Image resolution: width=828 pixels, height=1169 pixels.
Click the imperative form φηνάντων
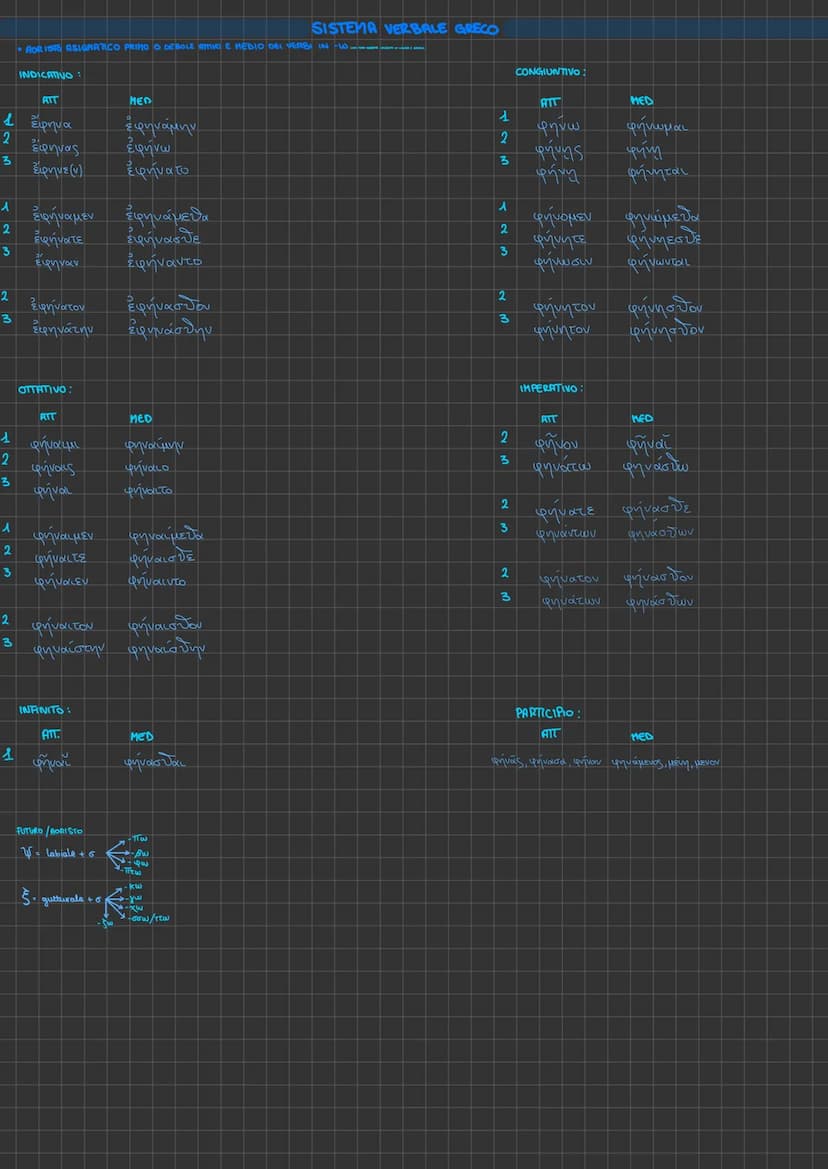(566, 534)
